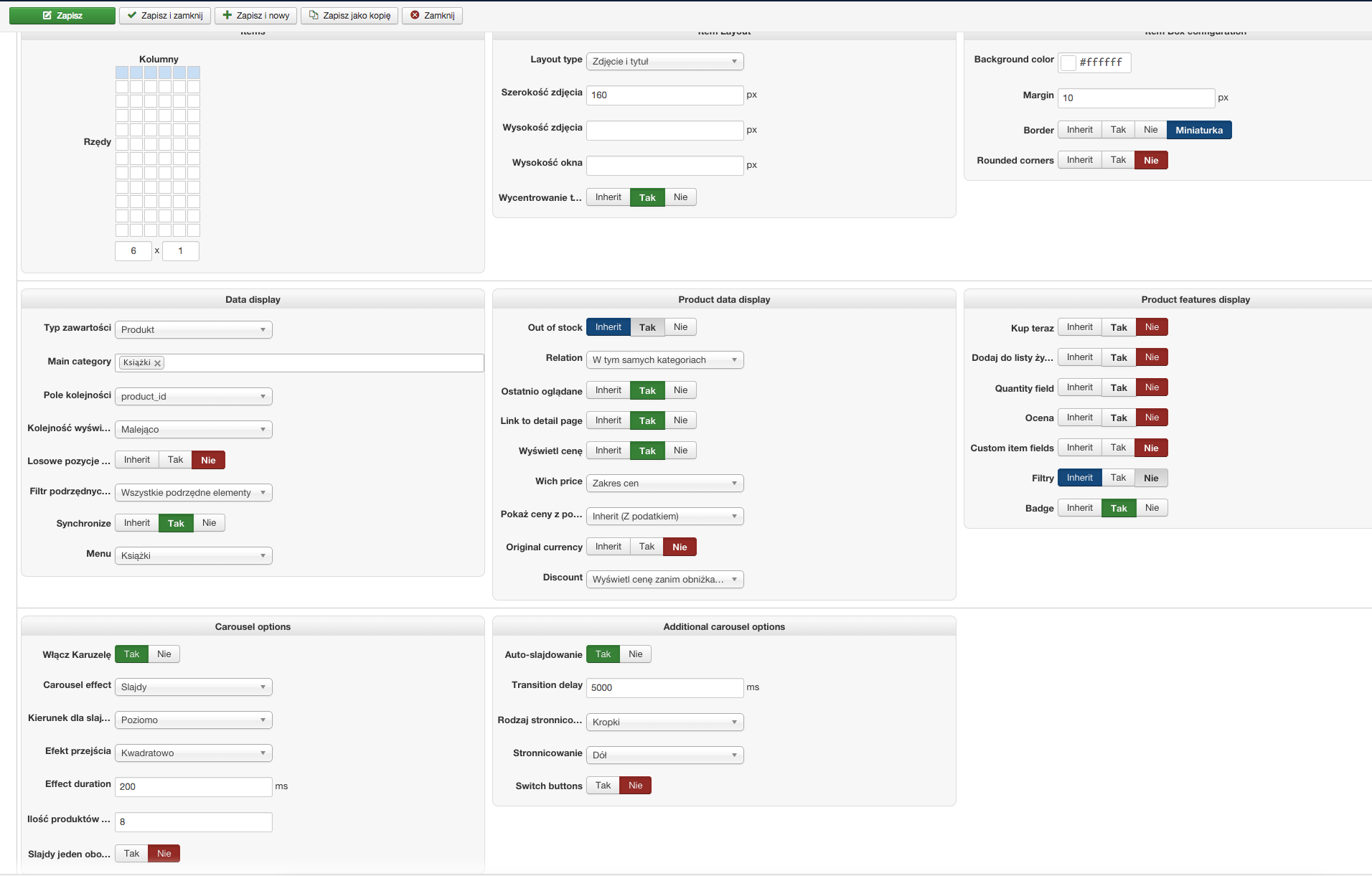Expand the Filtr podrzędnych dropdown
Screen dimensions: 1372x876
[x=194, y=493]
